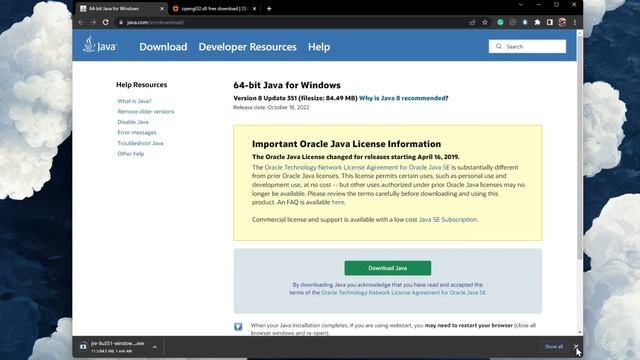The width and height of the screenshot is (640, 360).
Task: Click the site lock icon in address bar
Action: [x=121, y=22]
